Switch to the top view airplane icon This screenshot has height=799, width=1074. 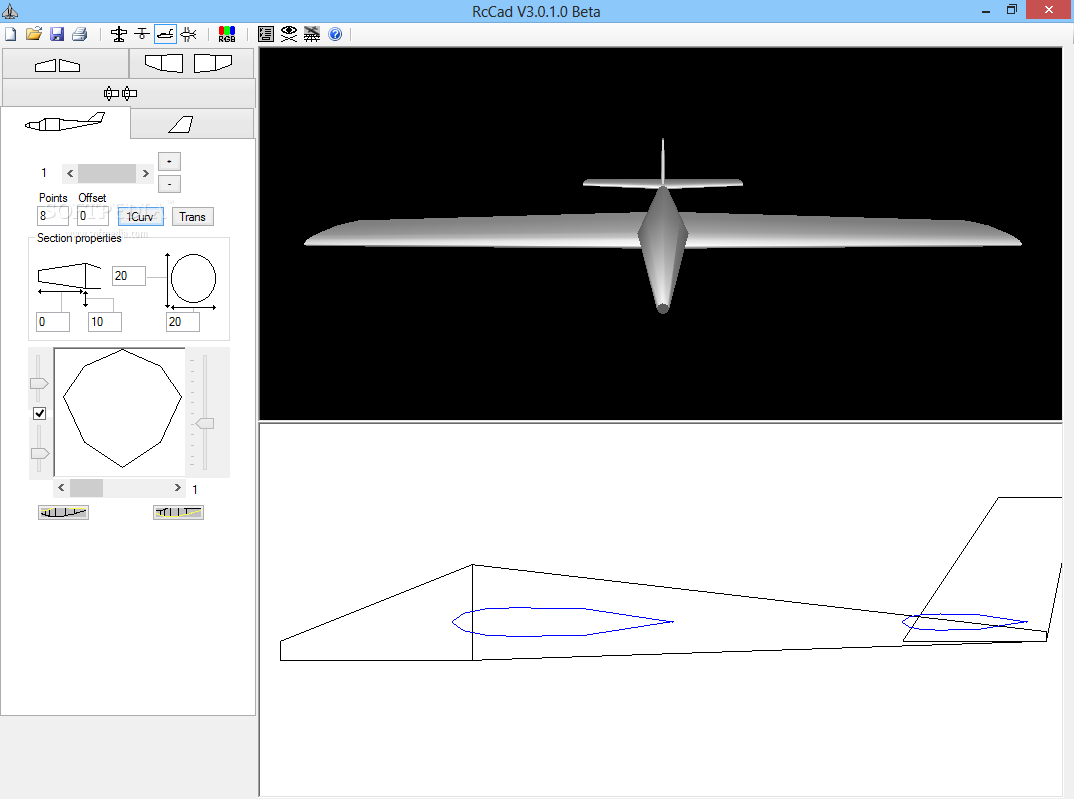(118, 34)
